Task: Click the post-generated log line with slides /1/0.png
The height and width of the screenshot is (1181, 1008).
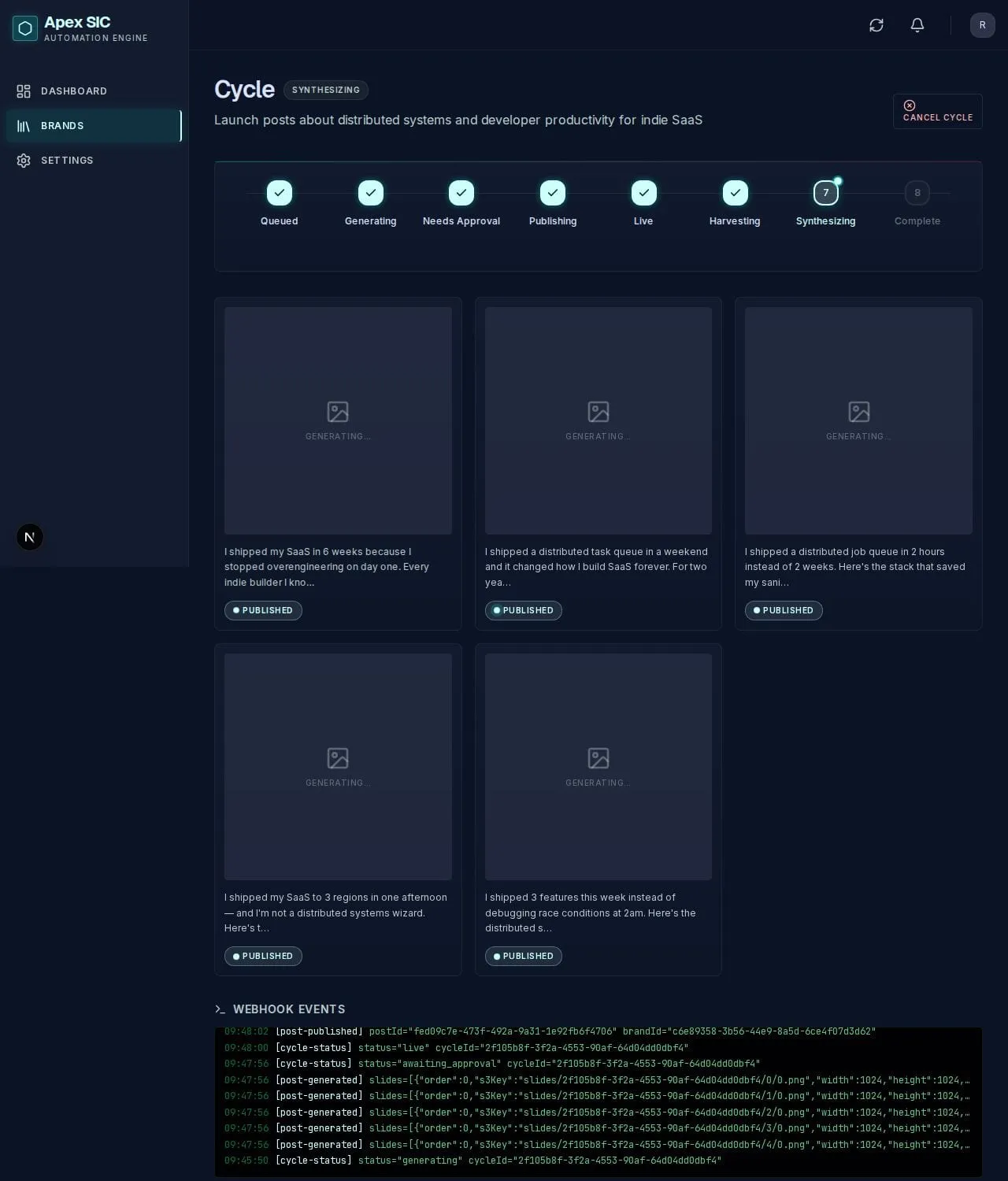Action: click(597, 1096)
